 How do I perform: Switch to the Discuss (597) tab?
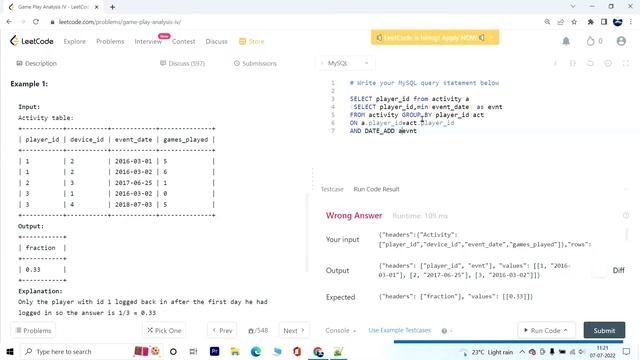(182, 63)
